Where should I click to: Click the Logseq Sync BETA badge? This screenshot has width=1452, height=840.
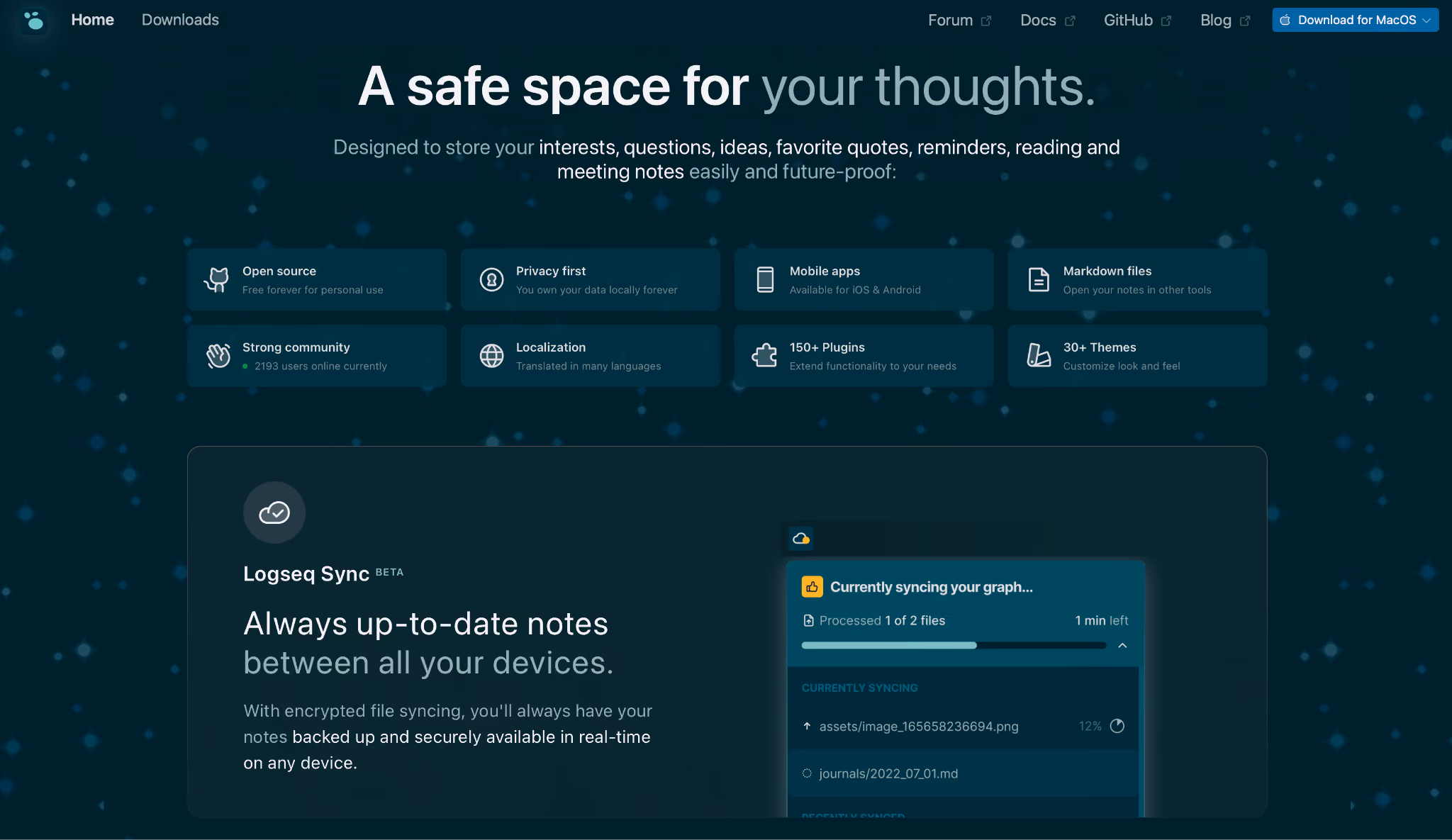(x=389, y=572)
